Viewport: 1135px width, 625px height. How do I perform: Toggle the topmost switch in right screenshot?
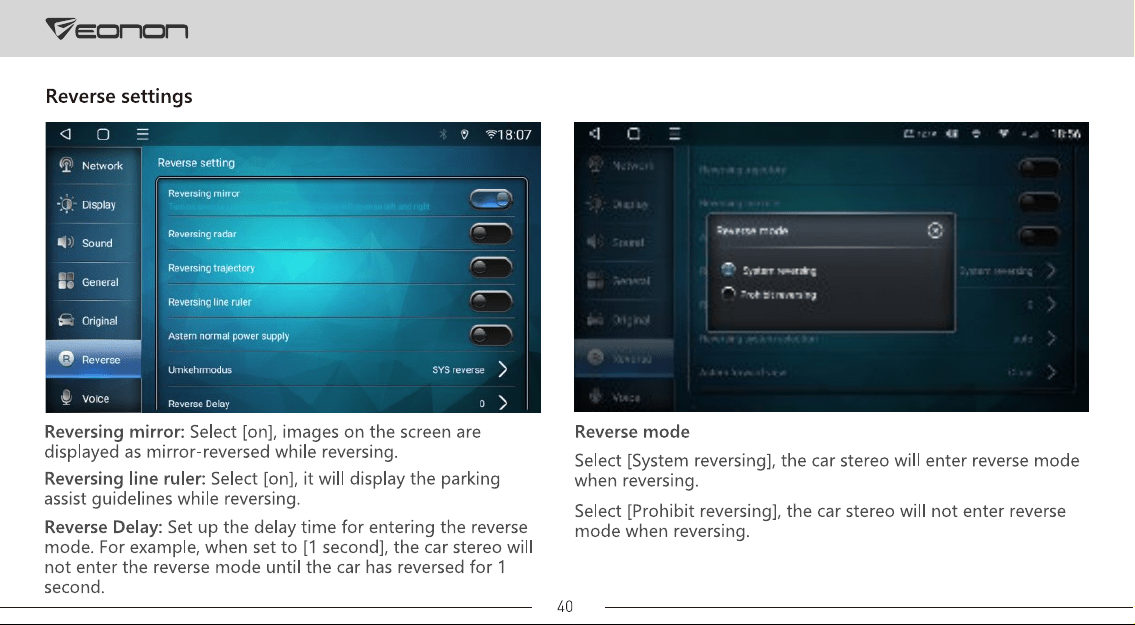1039,169
